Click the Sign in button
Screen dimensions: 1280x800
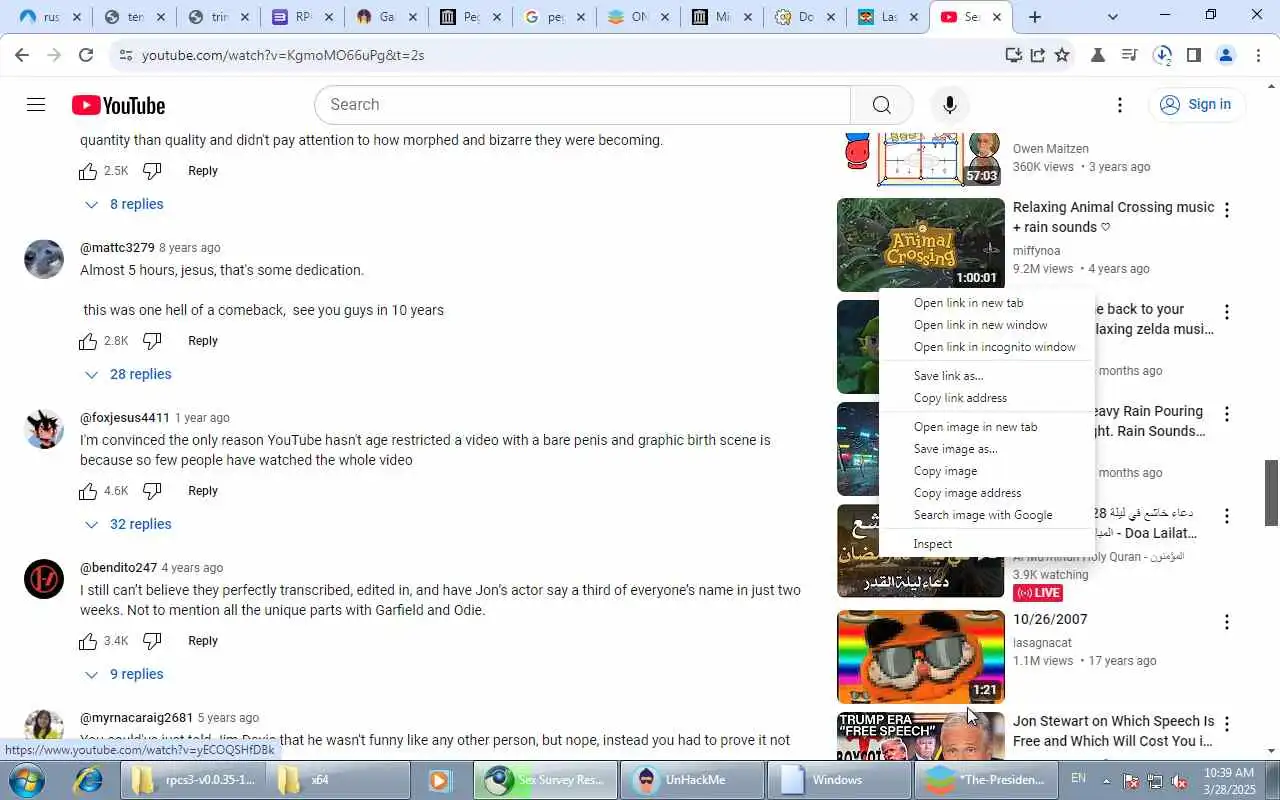pyautogui.click(x=1196, y=105)
